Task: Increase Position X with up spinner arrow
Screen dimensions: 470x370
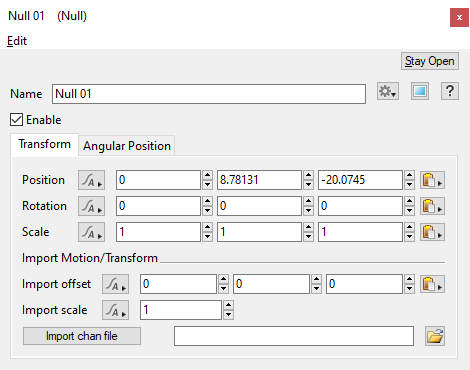Action: pos(207,175)
